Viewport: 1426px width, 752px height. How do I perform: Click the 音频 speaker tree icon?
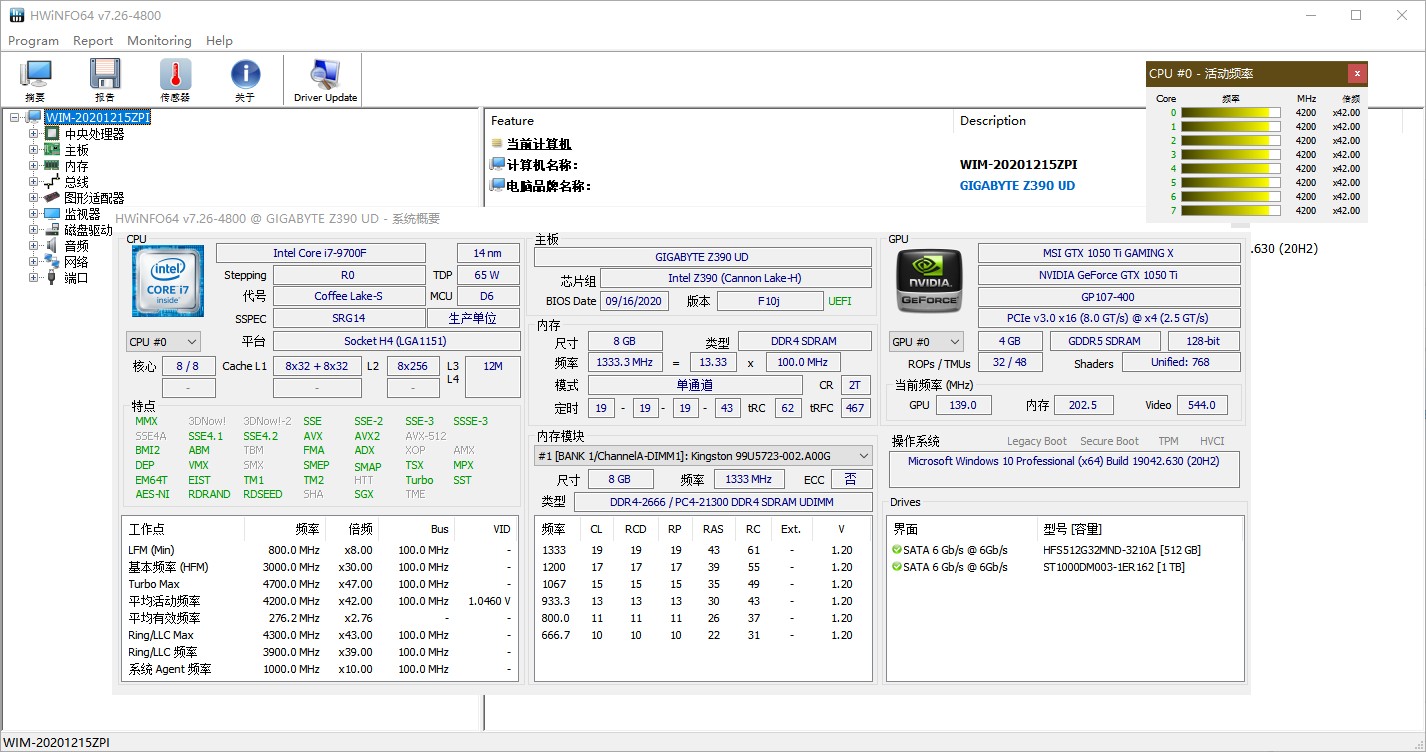point(52,246)
